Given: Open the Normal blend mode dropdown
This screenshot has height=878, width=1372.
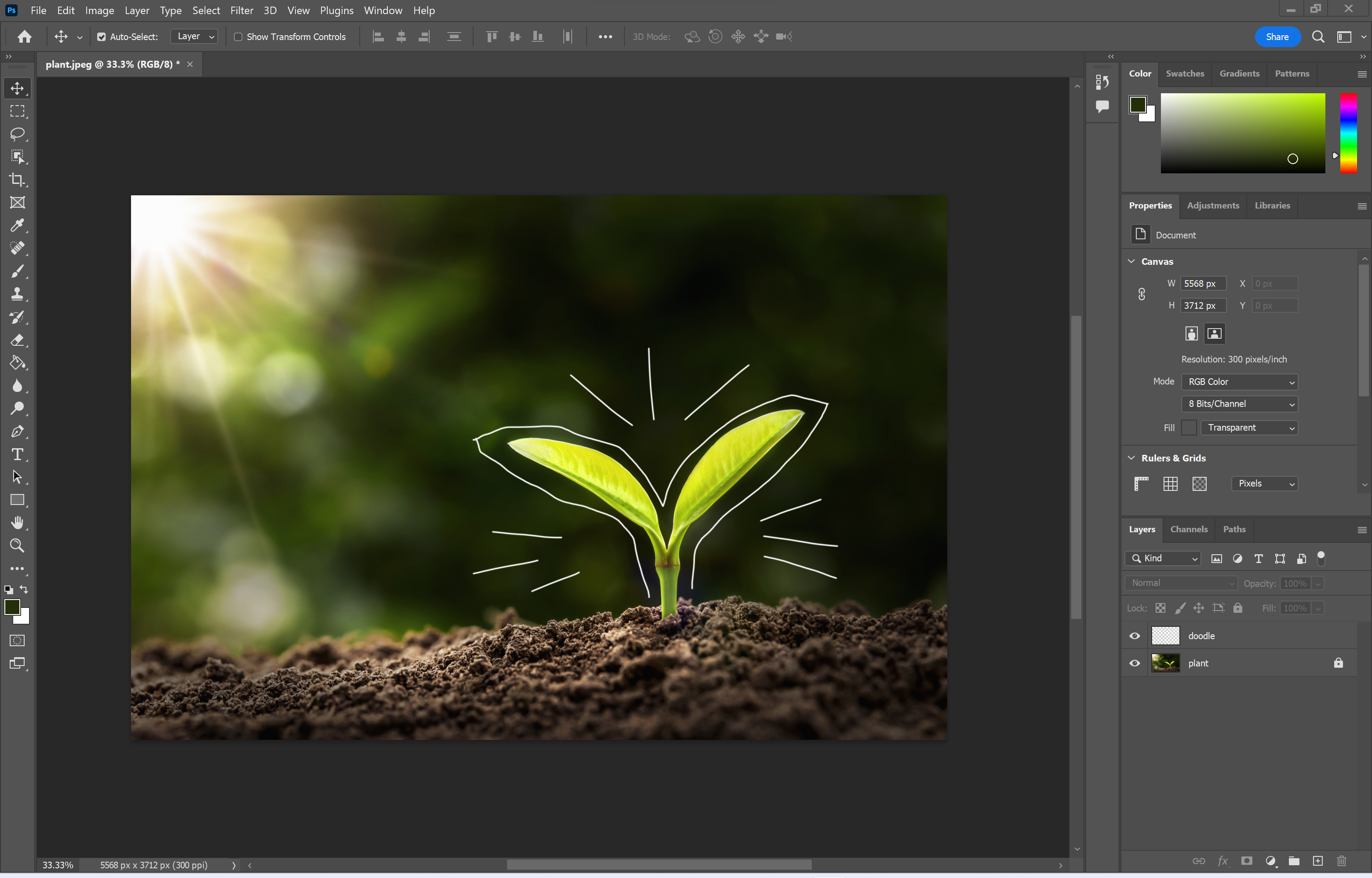Looking at the screenshot, I should (1180, 583).
